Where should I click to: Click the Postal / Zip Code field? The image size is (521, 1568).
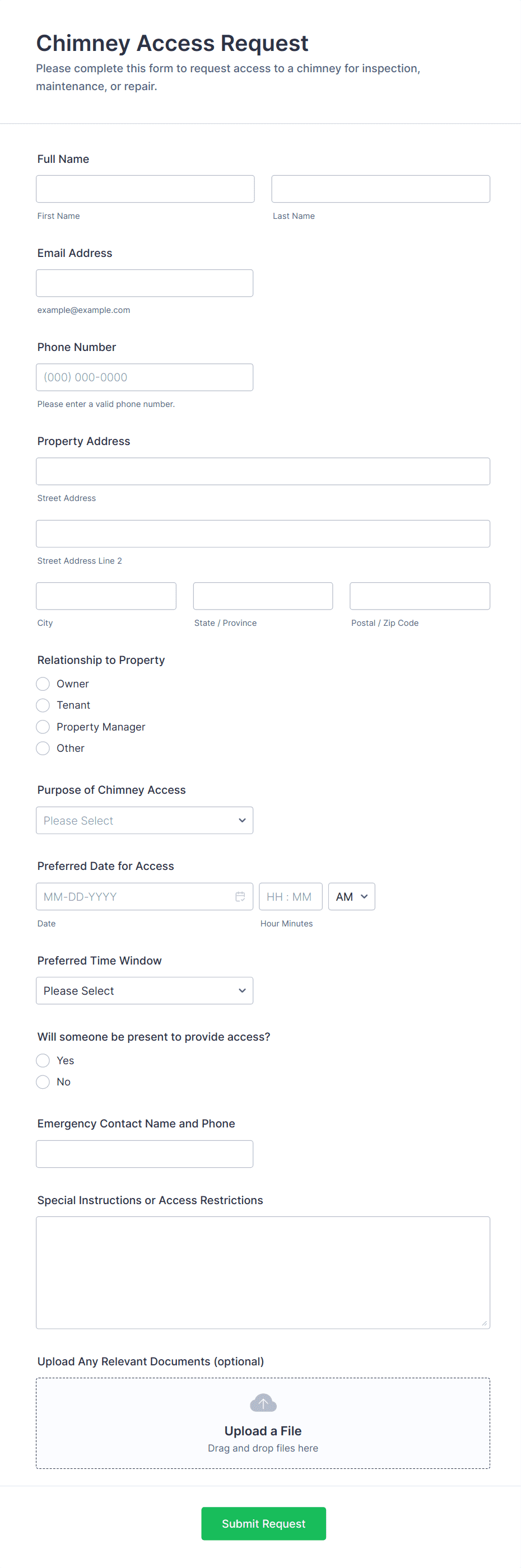tap(419, 596)
